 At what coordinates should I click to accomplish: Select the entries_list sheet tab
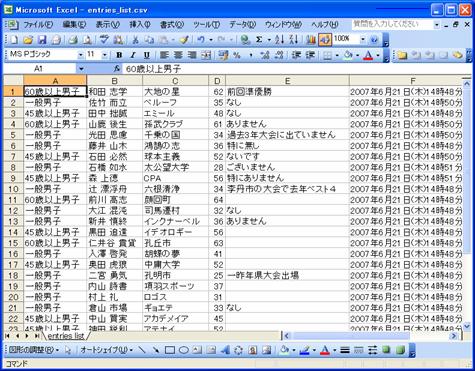click(66, 336)
